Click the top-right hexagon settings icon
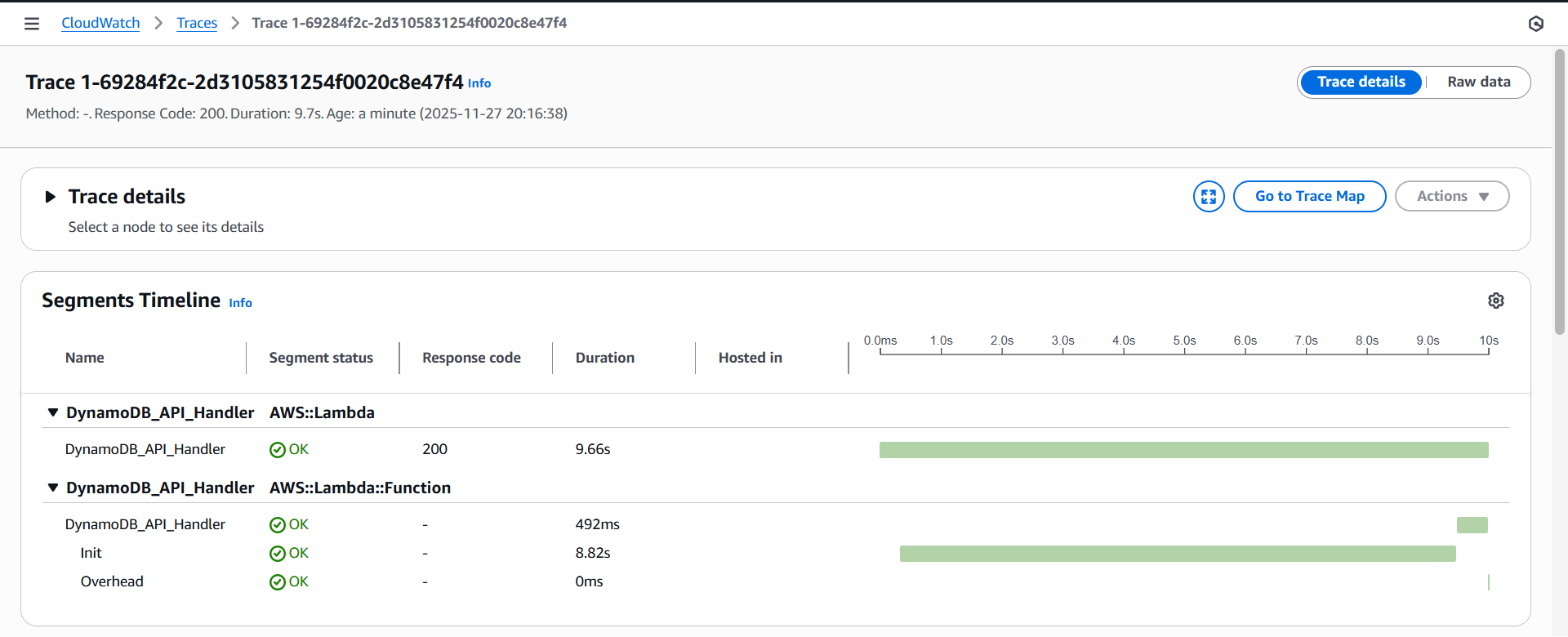The width and height of the screenshot is (1568, 637). (x=1535, y=24)
